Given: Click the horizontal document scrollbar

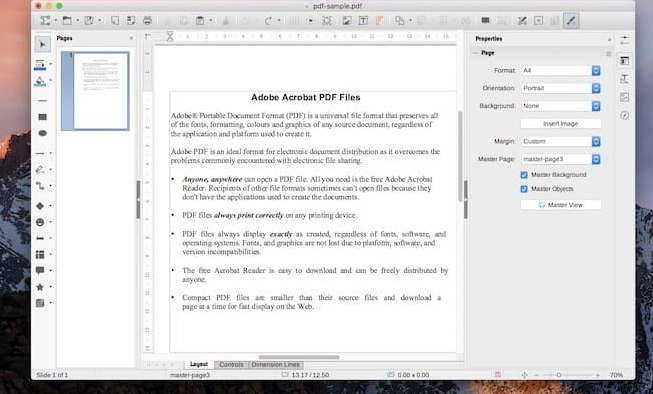Looking at the screenshot, I should pyautogui.click(x=299, y=357).
